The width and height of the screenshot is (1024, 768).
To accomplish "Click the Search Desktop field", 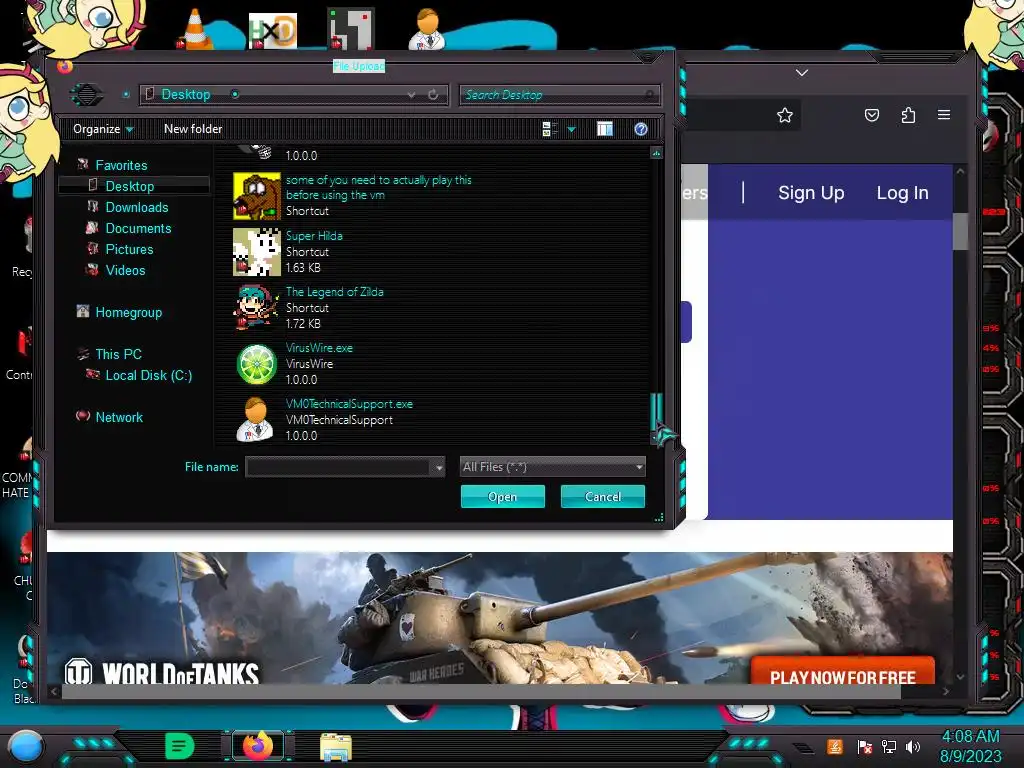I will (559, 95).
